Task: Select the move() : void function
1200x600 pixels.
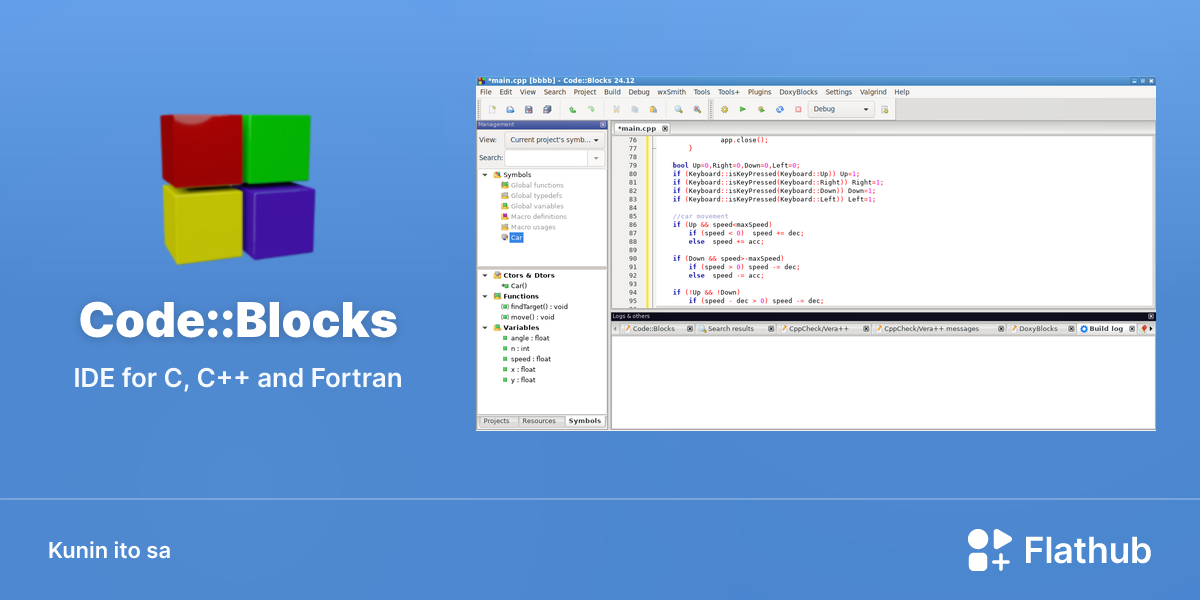Action: 533,317
